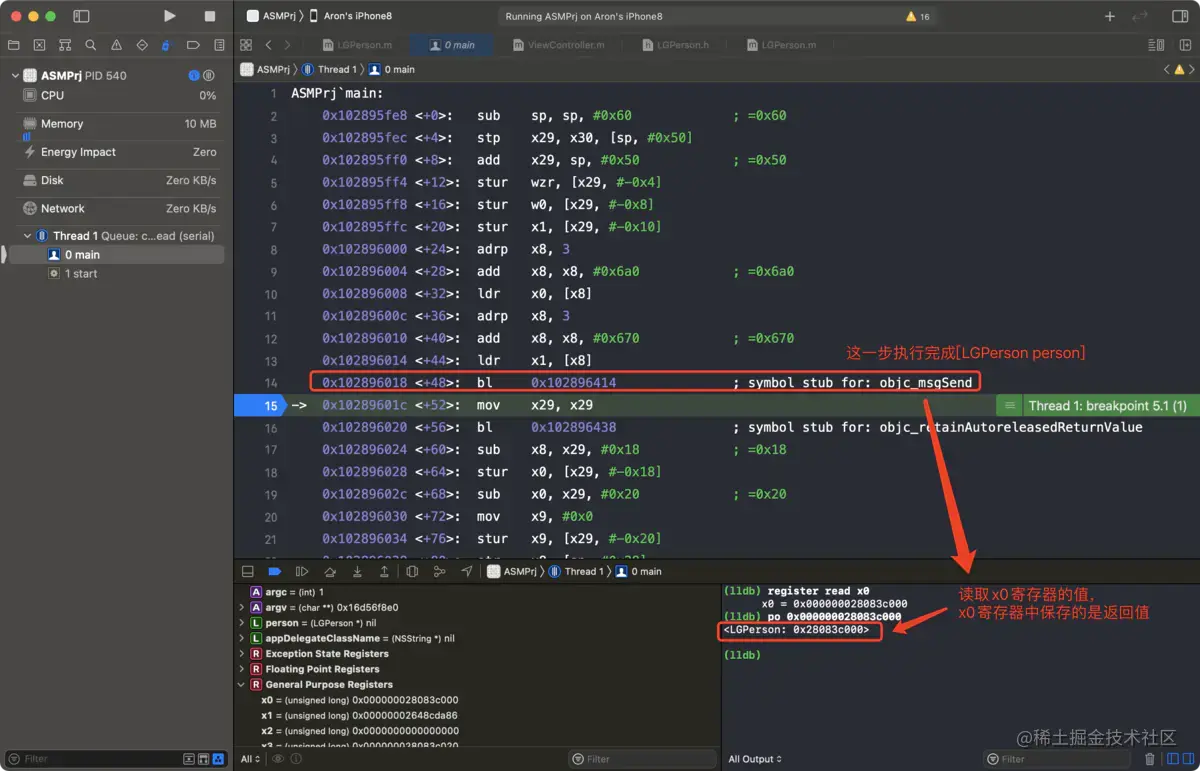Deactivate breakpoints with the blue toggle
This screenshot has width=1200, height=771.
(x=275, y=572)
